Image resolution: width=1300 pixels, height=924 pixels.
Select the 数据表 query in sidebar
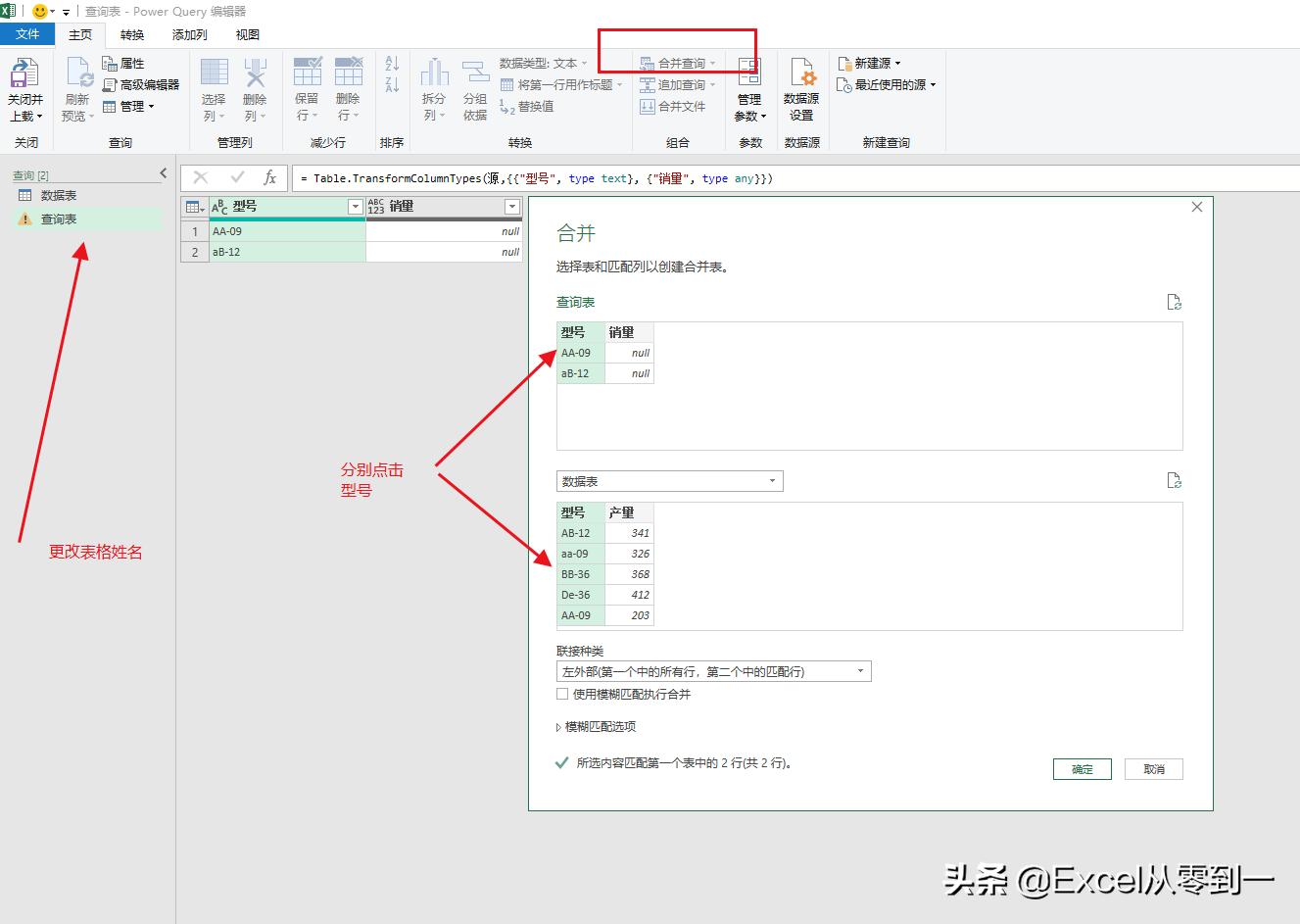point(57,195)
